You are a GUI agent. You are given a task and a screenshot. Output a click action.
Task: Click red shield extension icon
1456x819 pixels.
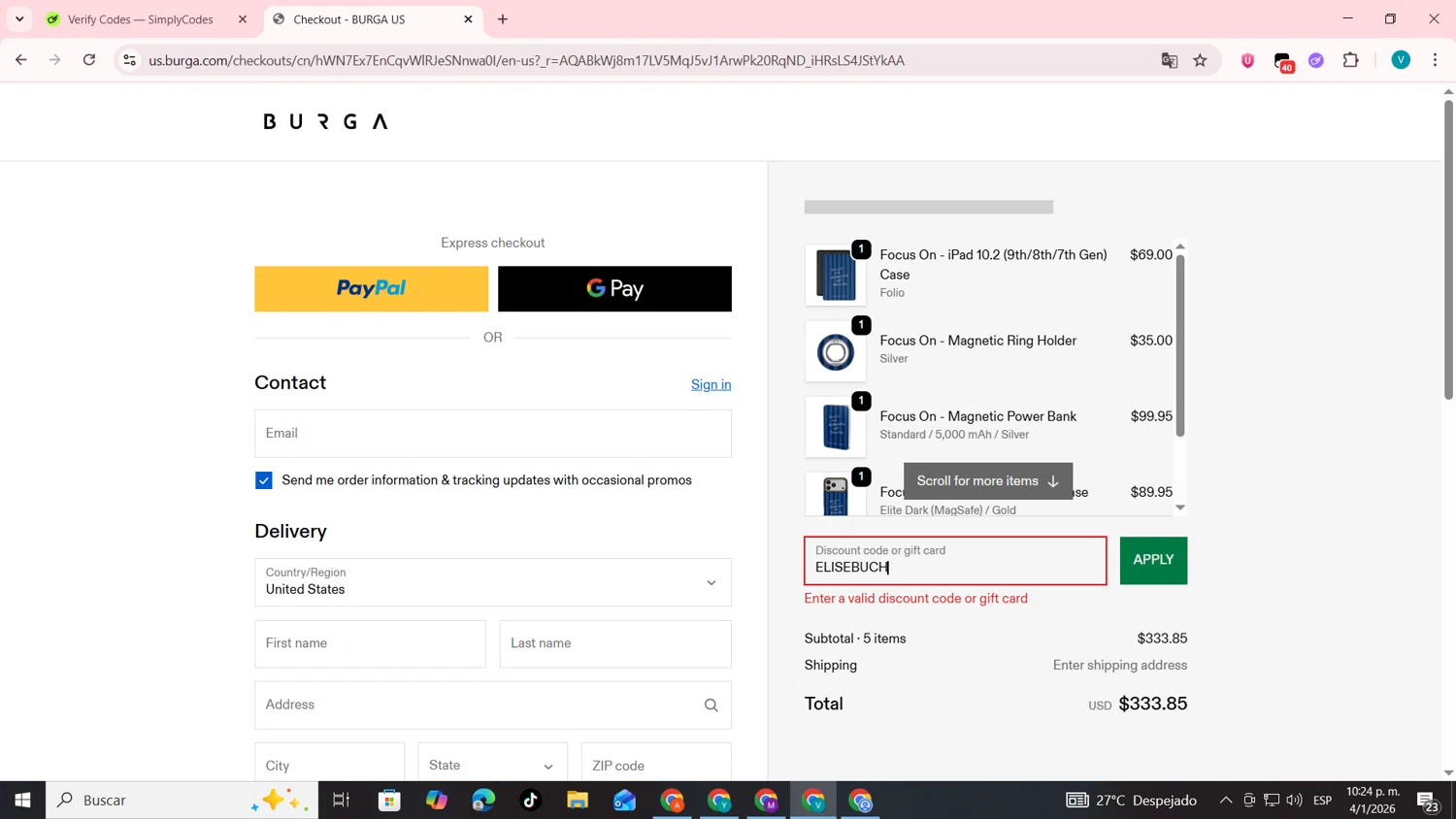coord(1247,60)
